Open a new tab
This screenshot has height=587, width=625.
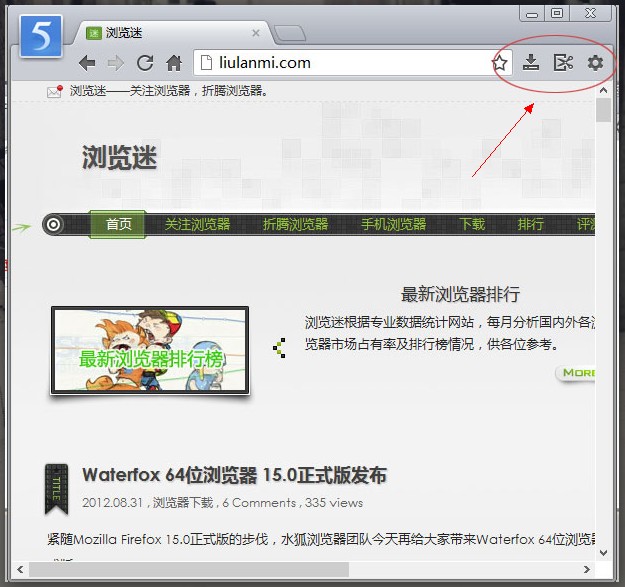(x=290, y=33)
